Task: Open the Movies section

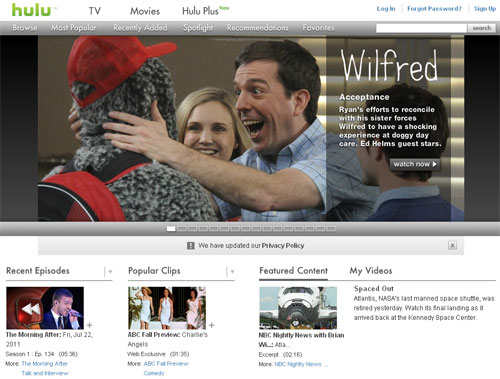Action: click(x=145, y=11)
